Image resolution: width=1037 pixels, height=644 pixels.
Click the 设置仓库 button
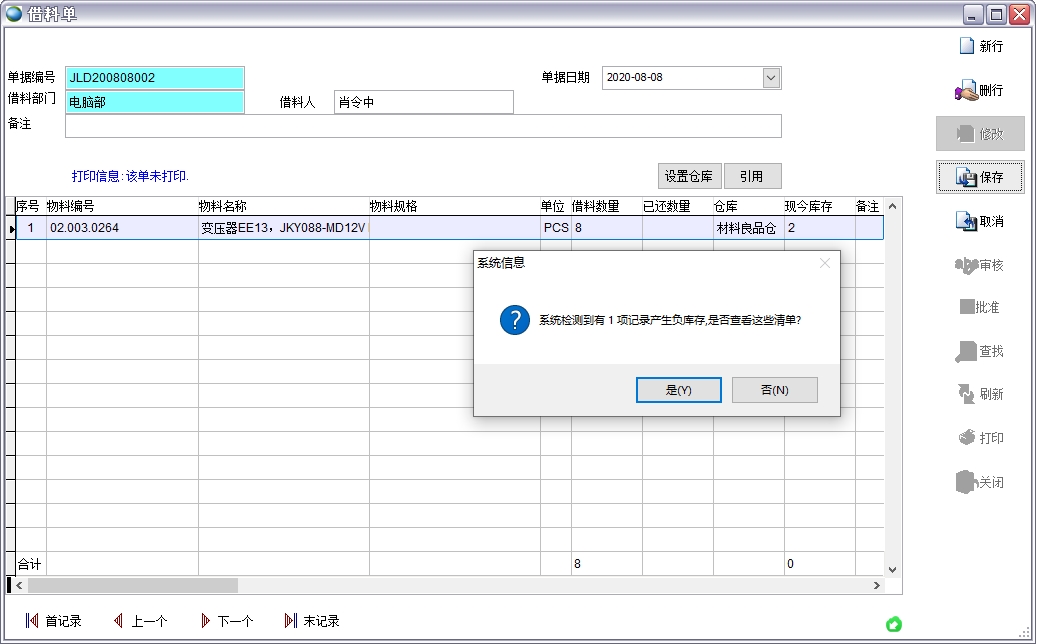(688, 176)
